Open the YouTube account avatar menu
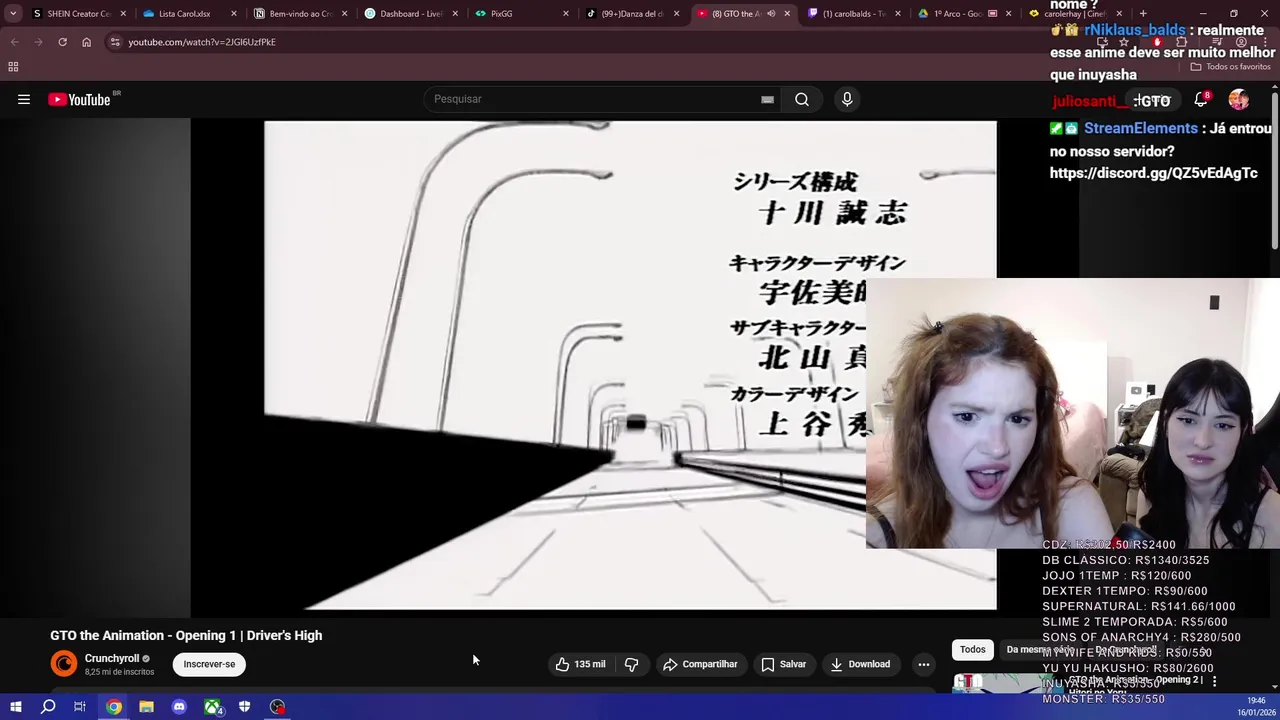Viewport: 1280px width, 720px height. 1239,99
